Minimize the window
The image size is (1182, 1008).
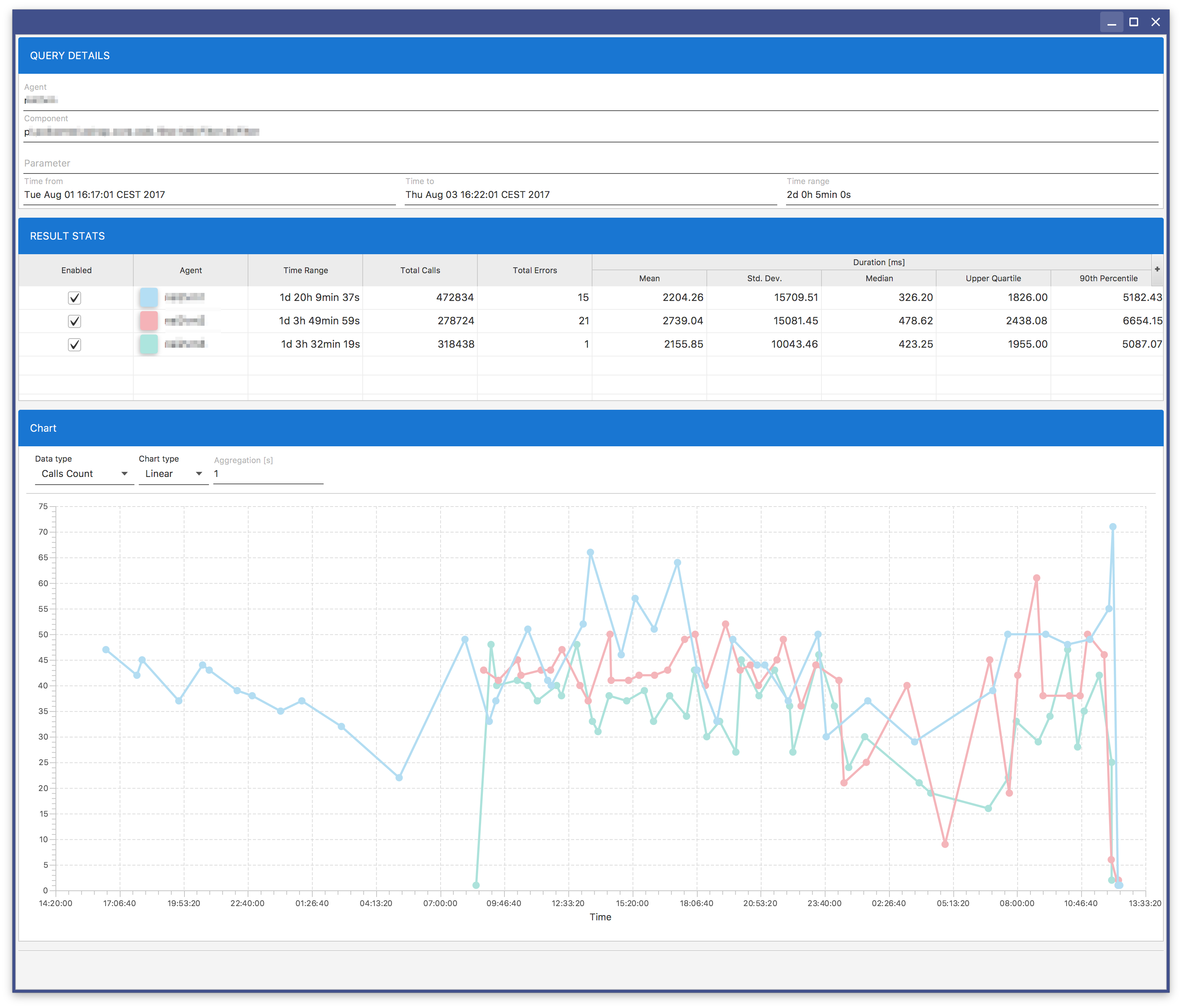point(1111,22)
